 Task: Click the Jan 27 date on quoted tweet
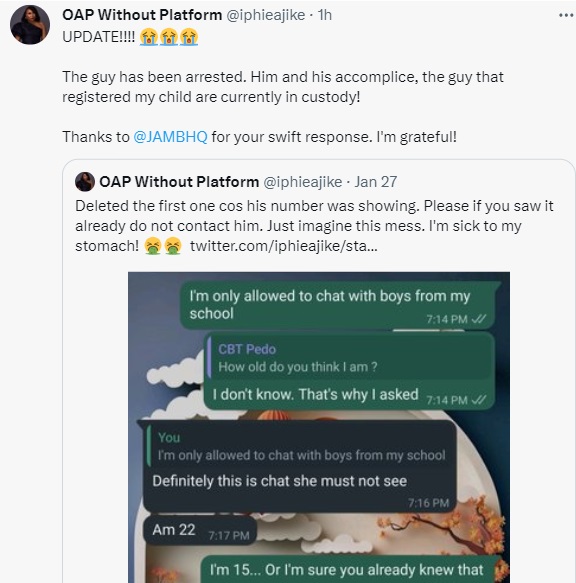click(x=376, y=182)
